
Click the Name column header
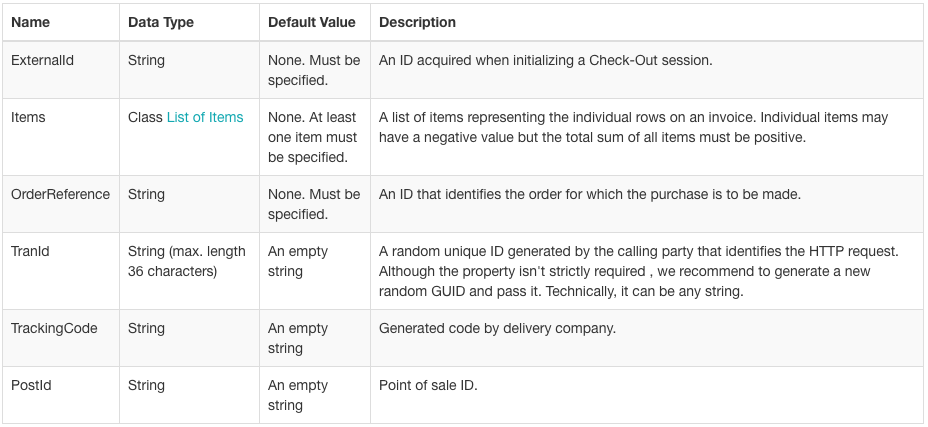pyautogui.click(x=30, y=23)
